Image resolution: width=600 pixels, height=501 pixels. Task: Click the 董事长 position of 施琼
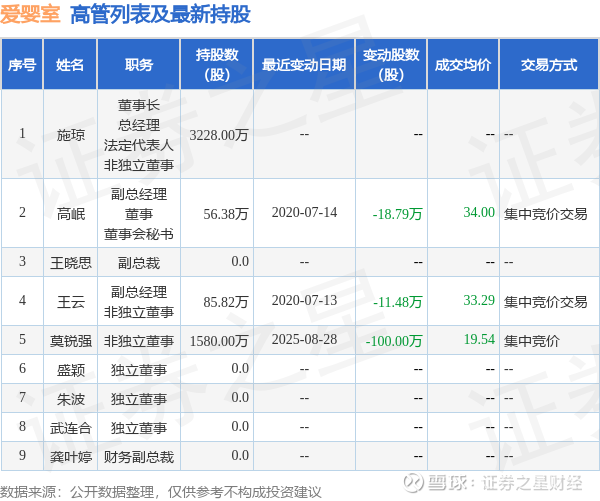(139, 105)
